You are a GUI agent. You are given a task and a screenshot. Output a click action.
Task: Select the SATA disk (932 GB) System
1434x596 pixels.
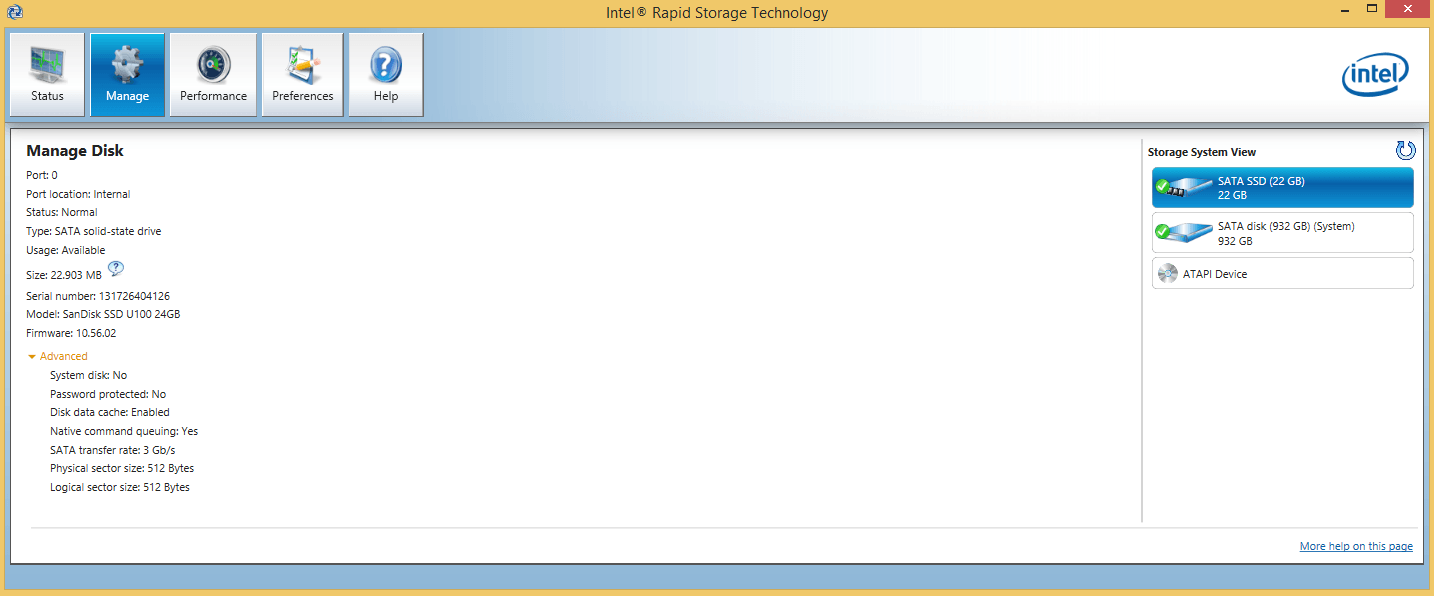point(1283,233)
